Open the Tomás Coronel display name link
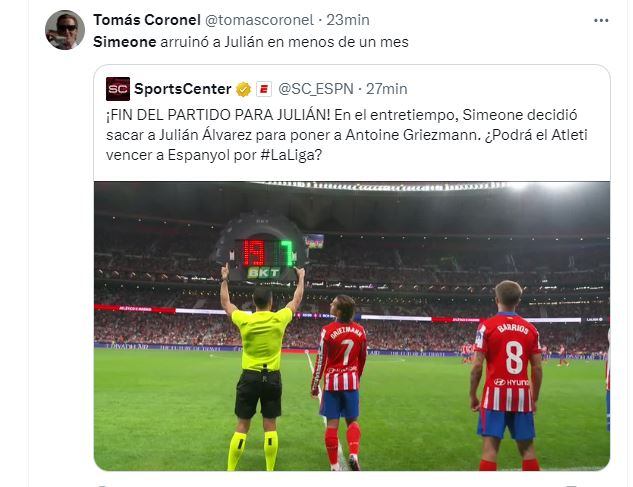 (x=147, y=20)
